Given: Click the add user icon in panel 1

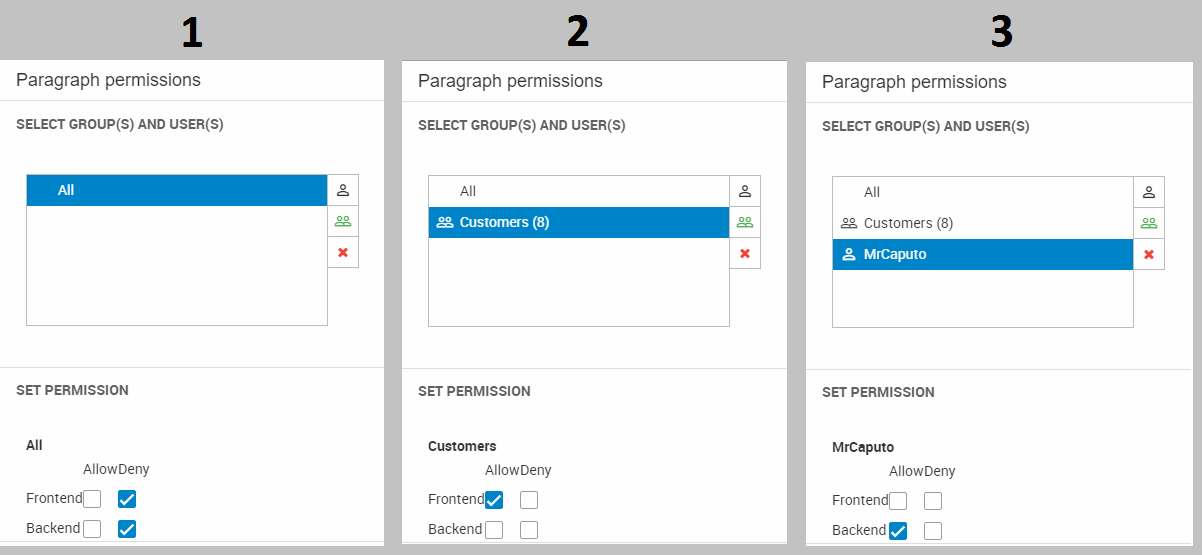Looking at the screenshot, I should point(343,190).
